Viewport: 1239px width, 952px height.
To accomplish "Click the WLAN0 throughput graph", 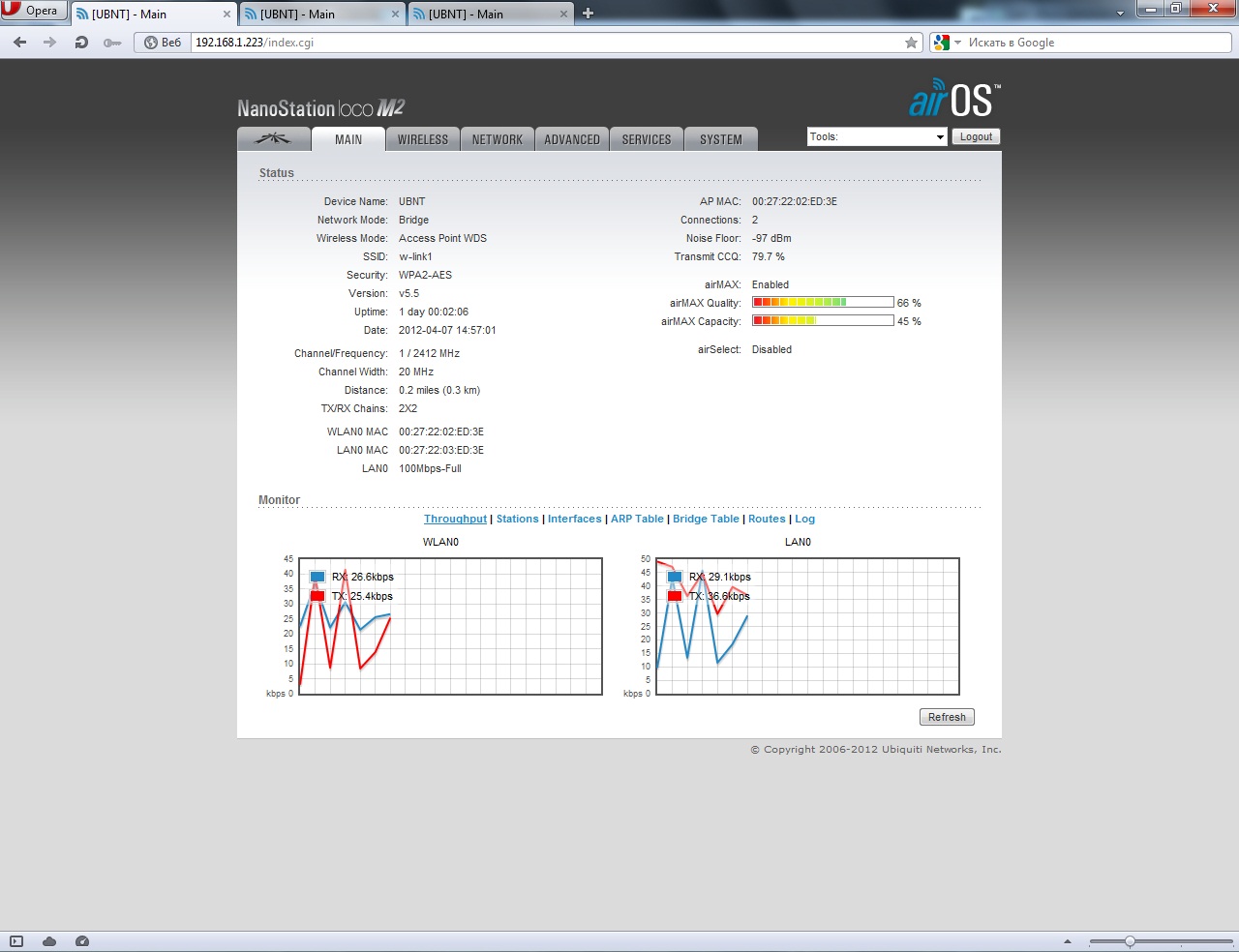I will pyautogui.click(x=450, y=626).
